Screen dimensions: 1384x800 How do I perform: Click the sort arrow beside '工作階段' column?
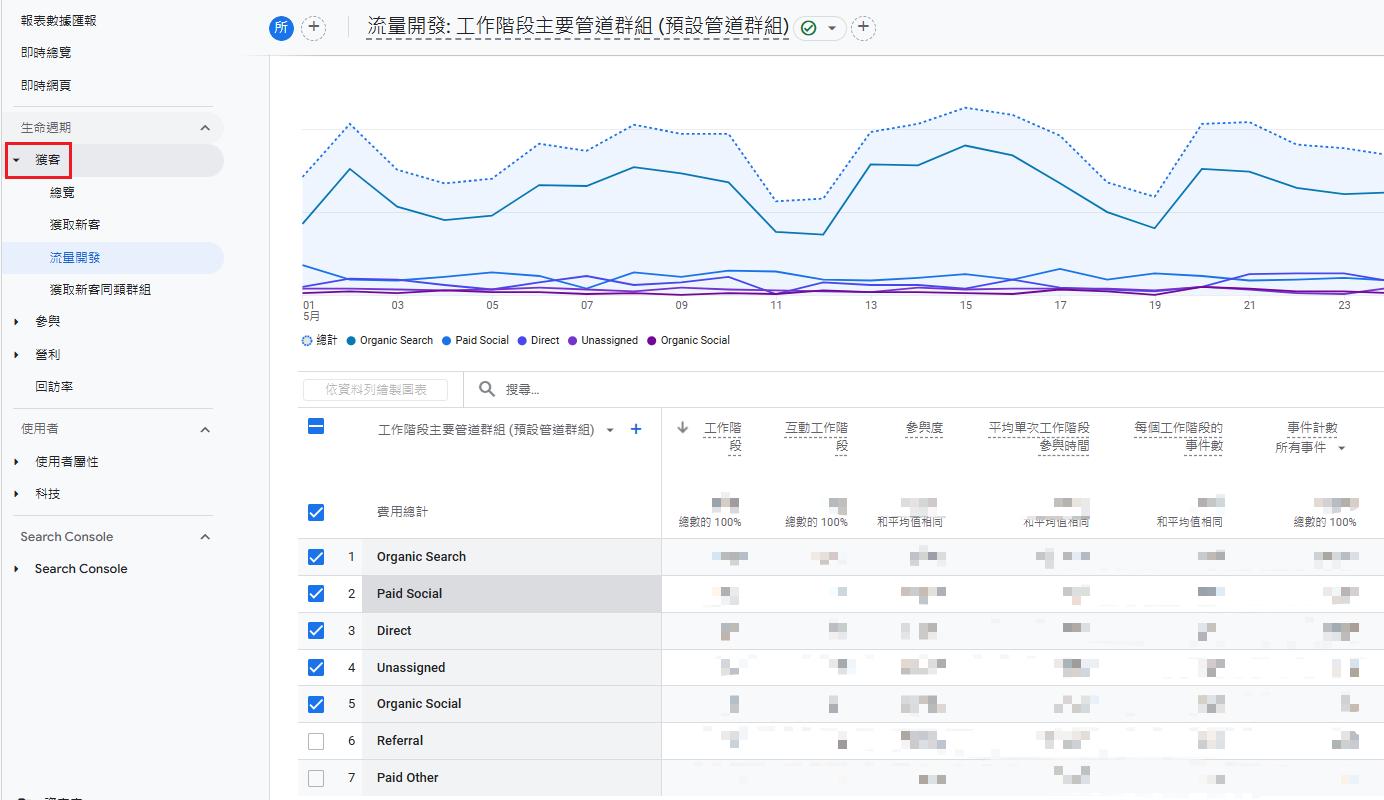(683, 427)
